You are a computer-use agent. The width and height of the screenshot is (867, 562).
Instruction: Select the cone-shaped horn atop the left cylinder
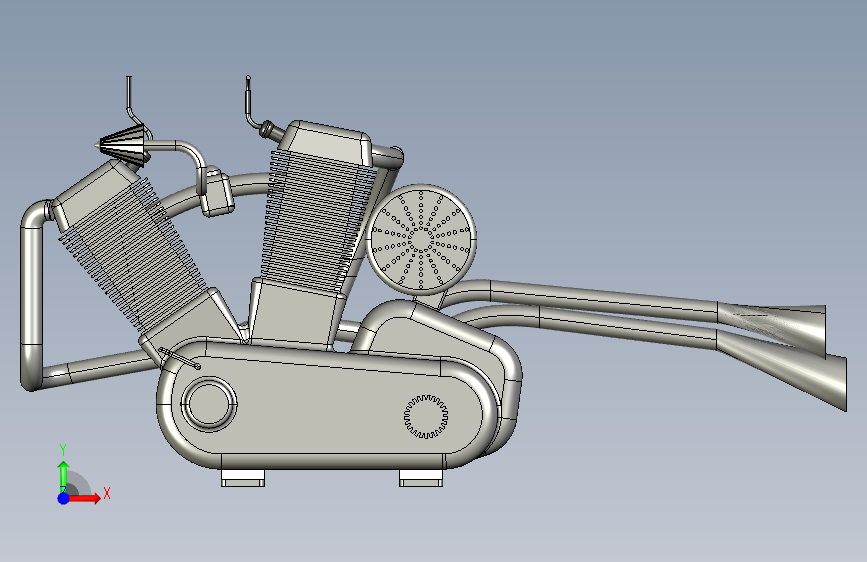tap(124, 146)
